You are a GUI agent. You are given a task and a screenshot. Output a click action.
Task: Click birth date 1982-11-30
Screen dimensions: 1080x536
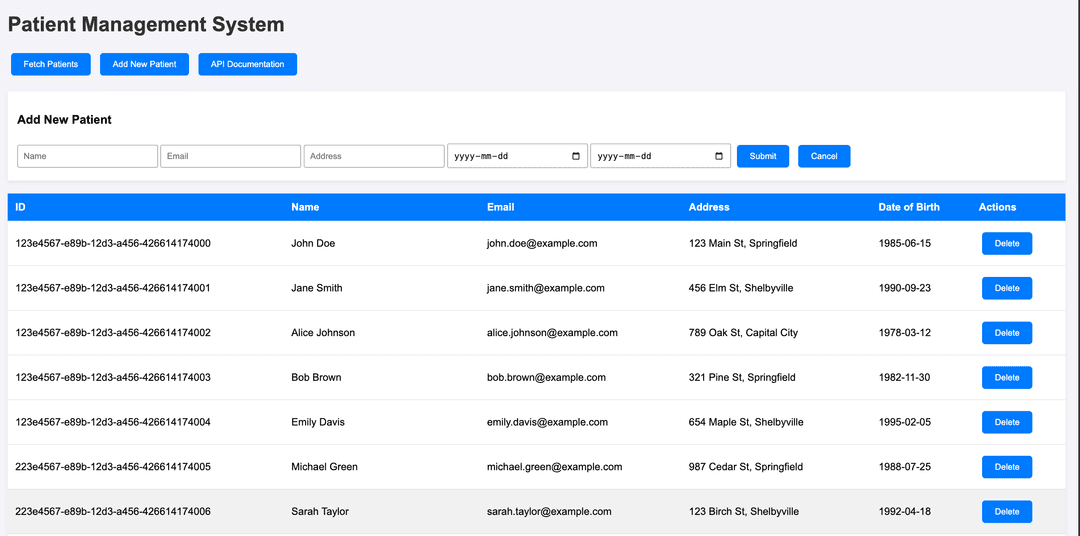point(904,378)
